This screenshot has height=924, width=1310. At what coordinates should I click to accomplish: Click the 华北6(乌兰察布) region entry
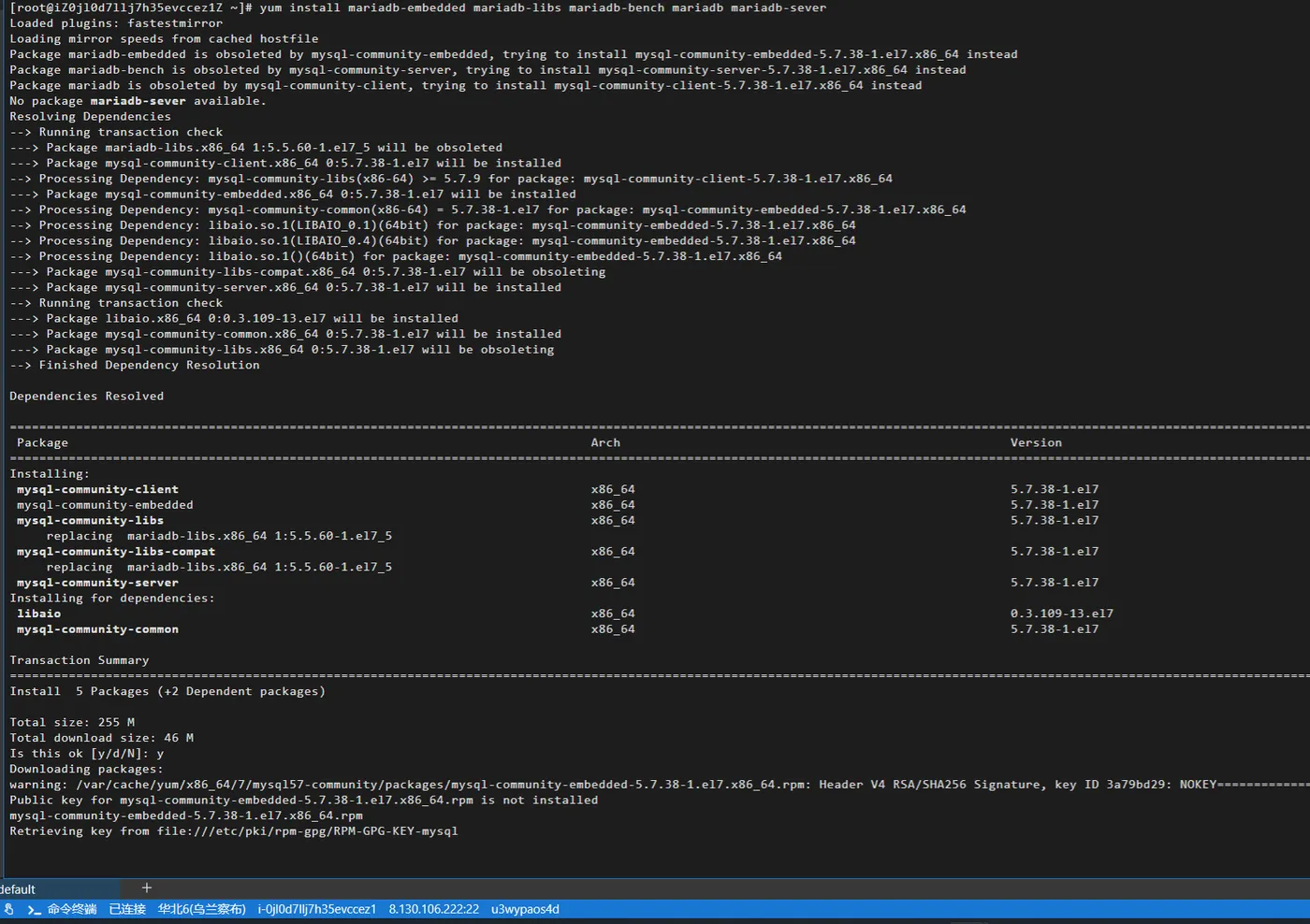(x=201, y=909)
